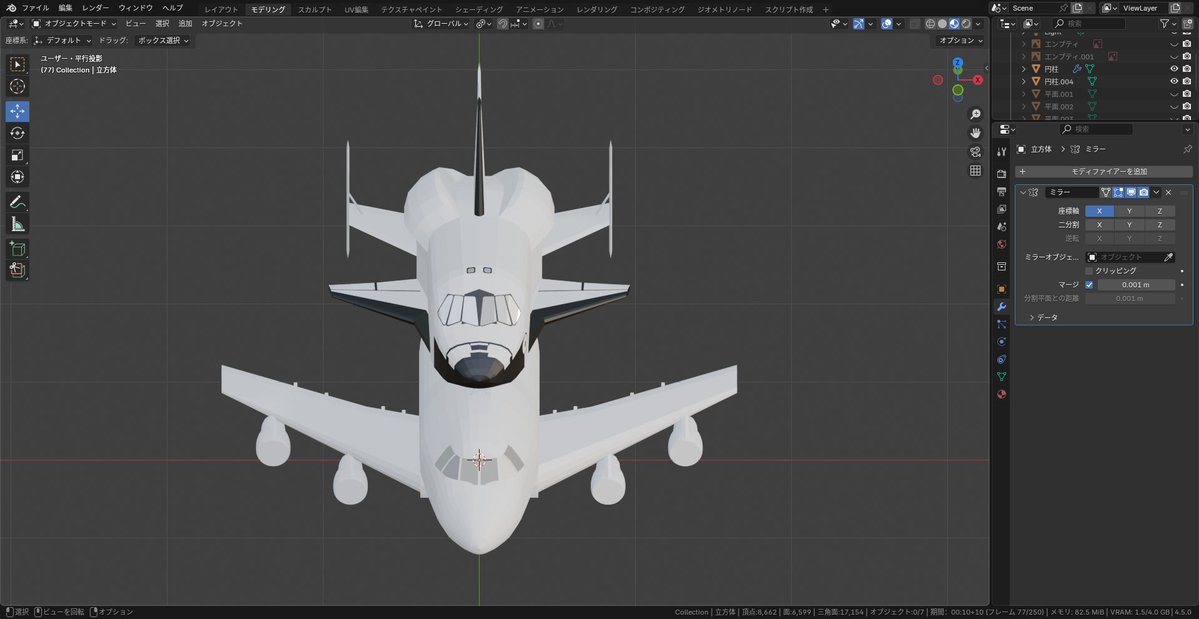This screenshot has height=619, width=1199.
Task: Enable the Clipping checkbox
Action: pyautogui.click(x=1089, y=271)
